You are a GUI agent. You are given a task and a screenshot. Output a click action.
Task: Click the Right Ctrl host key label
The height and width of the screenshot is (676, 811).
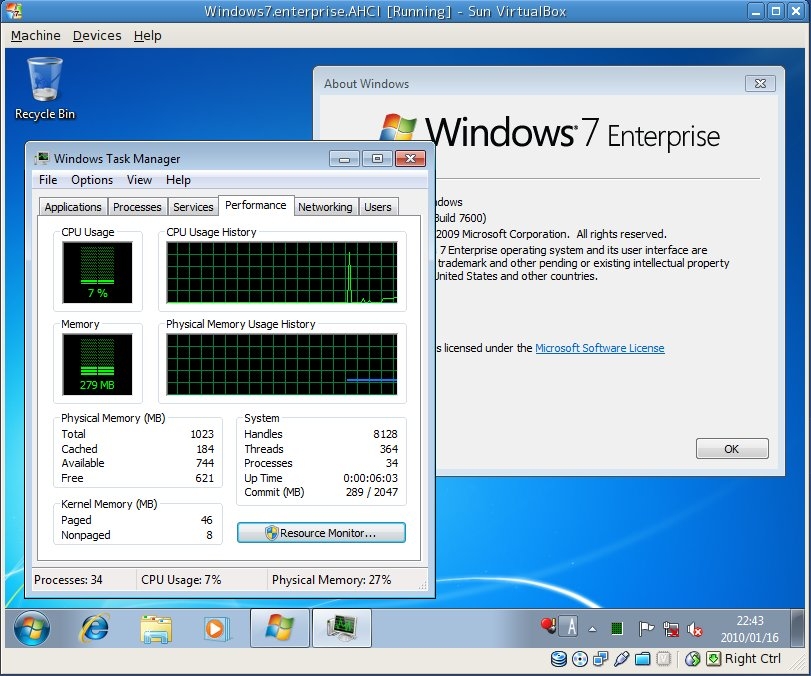753,658
